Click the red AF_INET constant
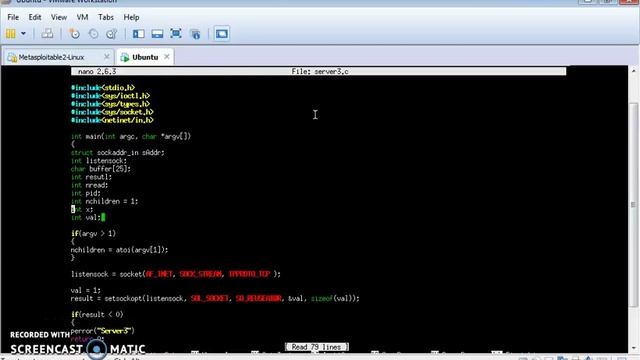The image size is (640, 360). (159, 274)
